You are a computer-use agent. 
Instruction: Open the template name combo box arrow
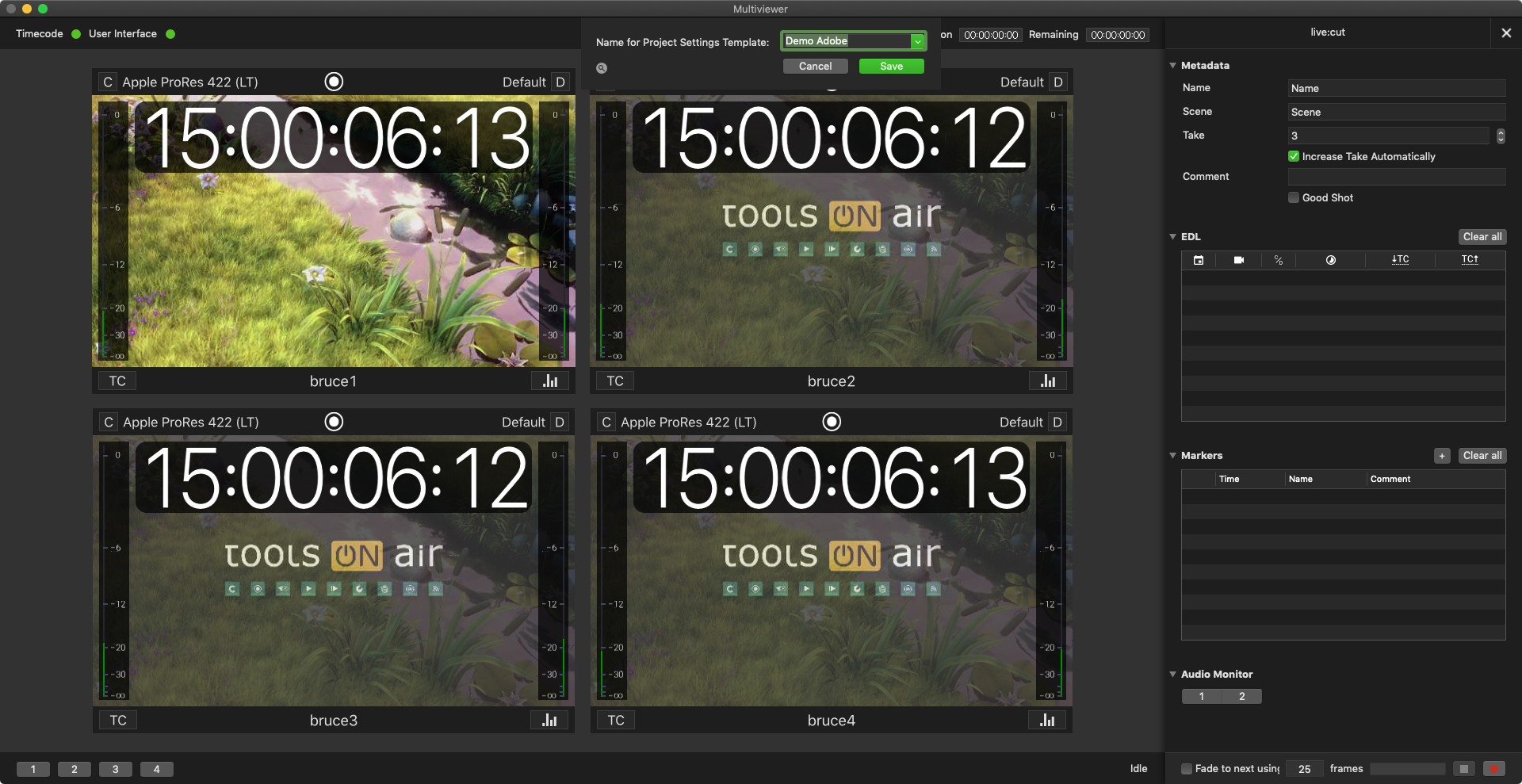[917, 41]
